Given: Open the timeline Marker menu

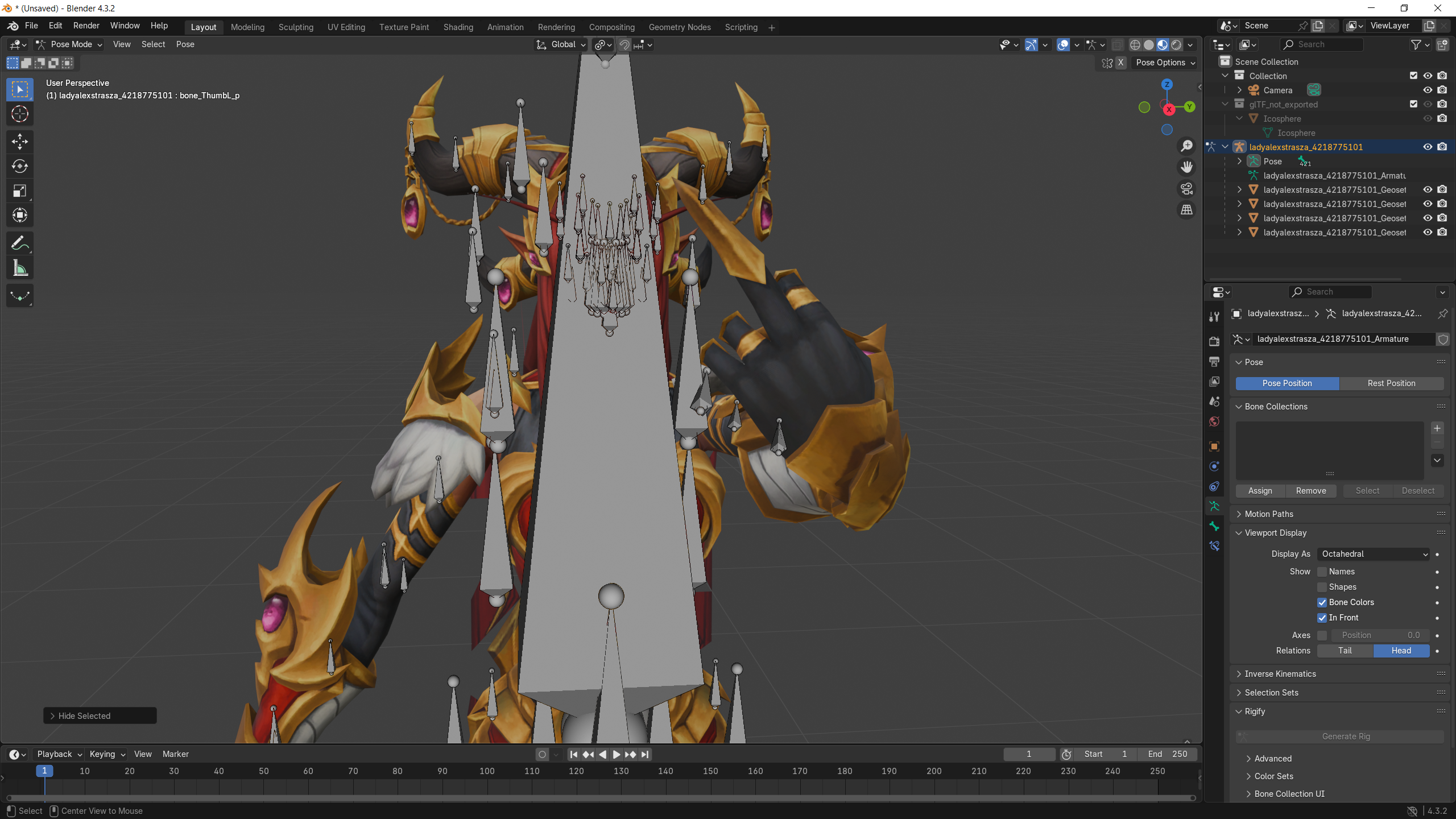Looking at the screenshot, I should click(175, 754).
